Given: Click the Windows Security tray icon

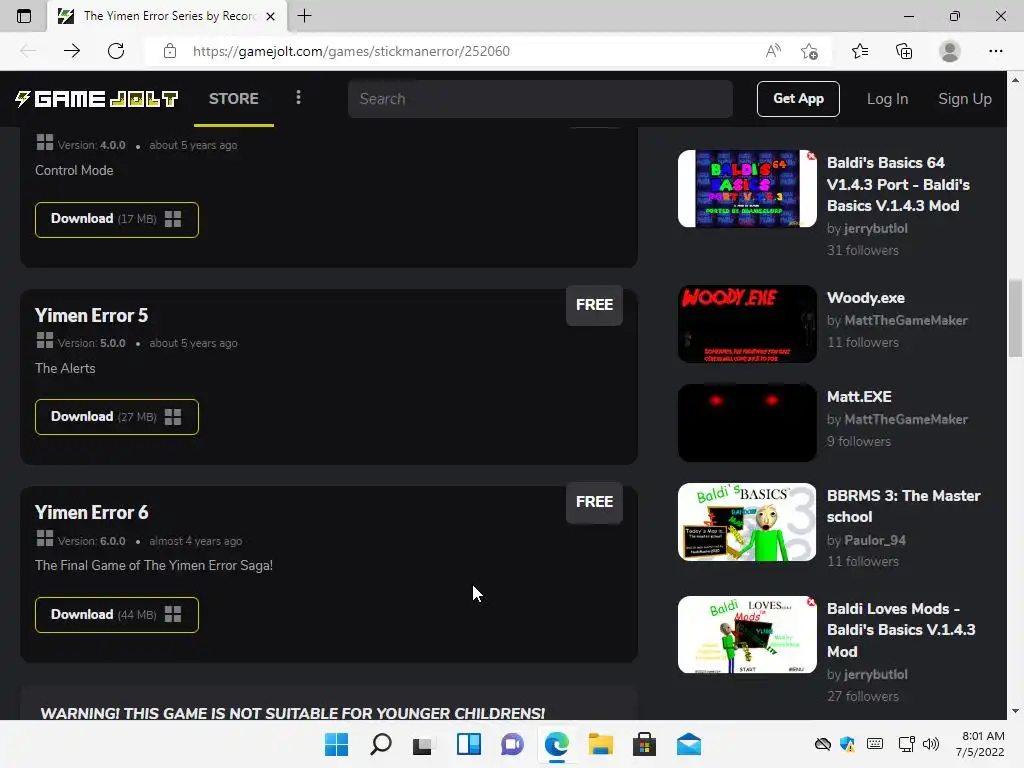Looking at the screenshot, I should (x=847, y=744).
